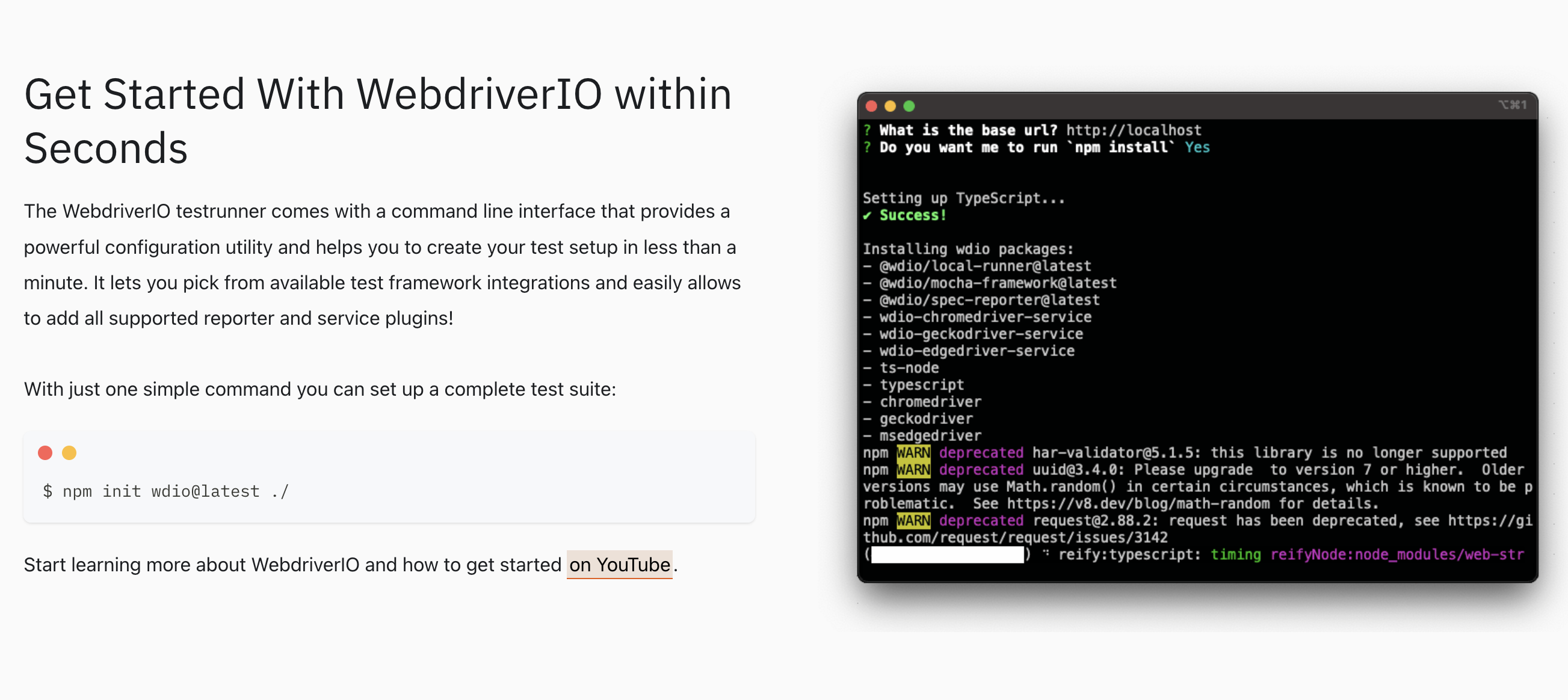Click the green zoom dot on the terminal window
Viewport: 1568px width, 700px height.
tap(909, 106)
